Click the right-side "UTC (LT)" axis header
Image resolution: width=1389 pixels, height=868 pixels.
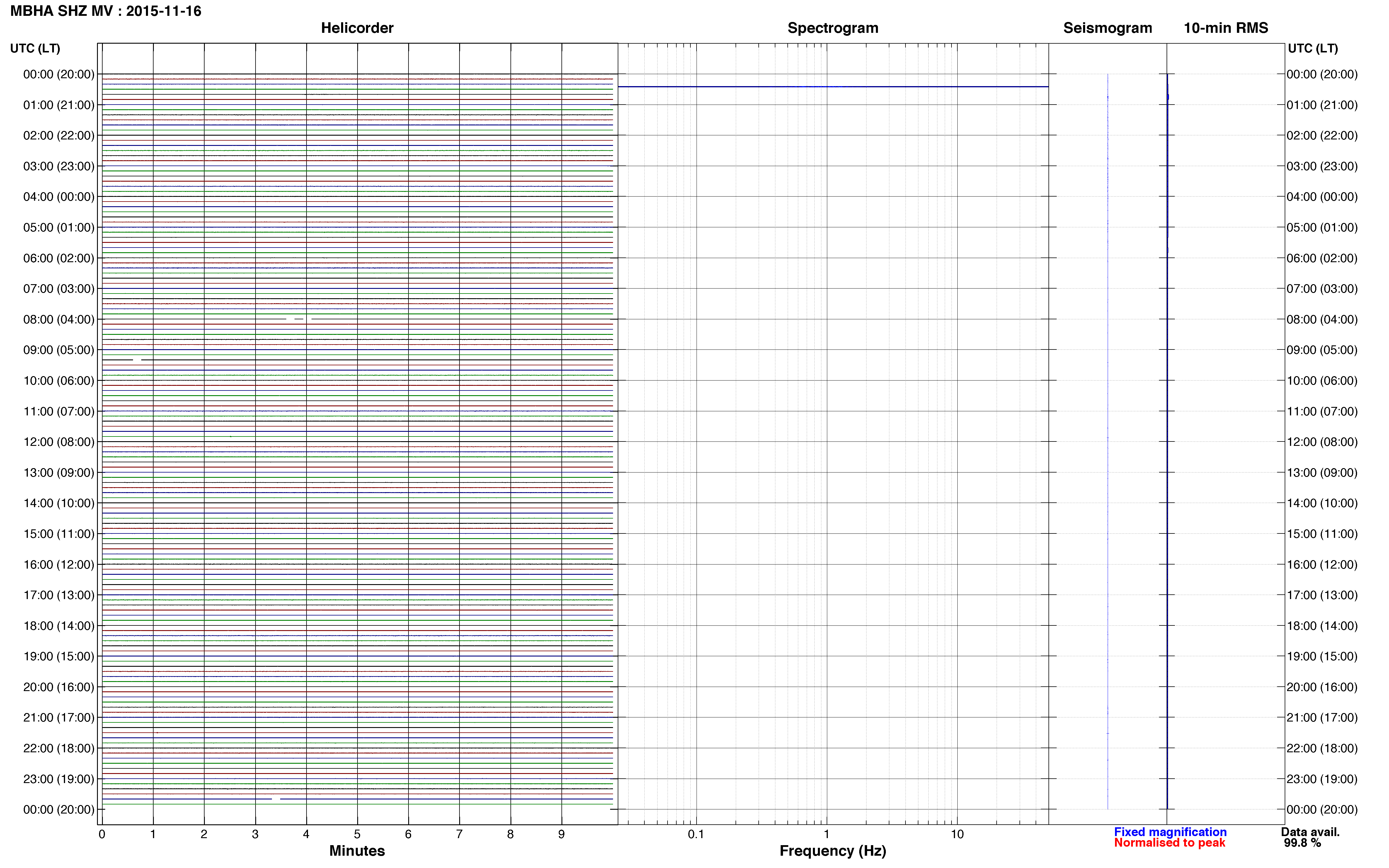(x=1313, y=48)
